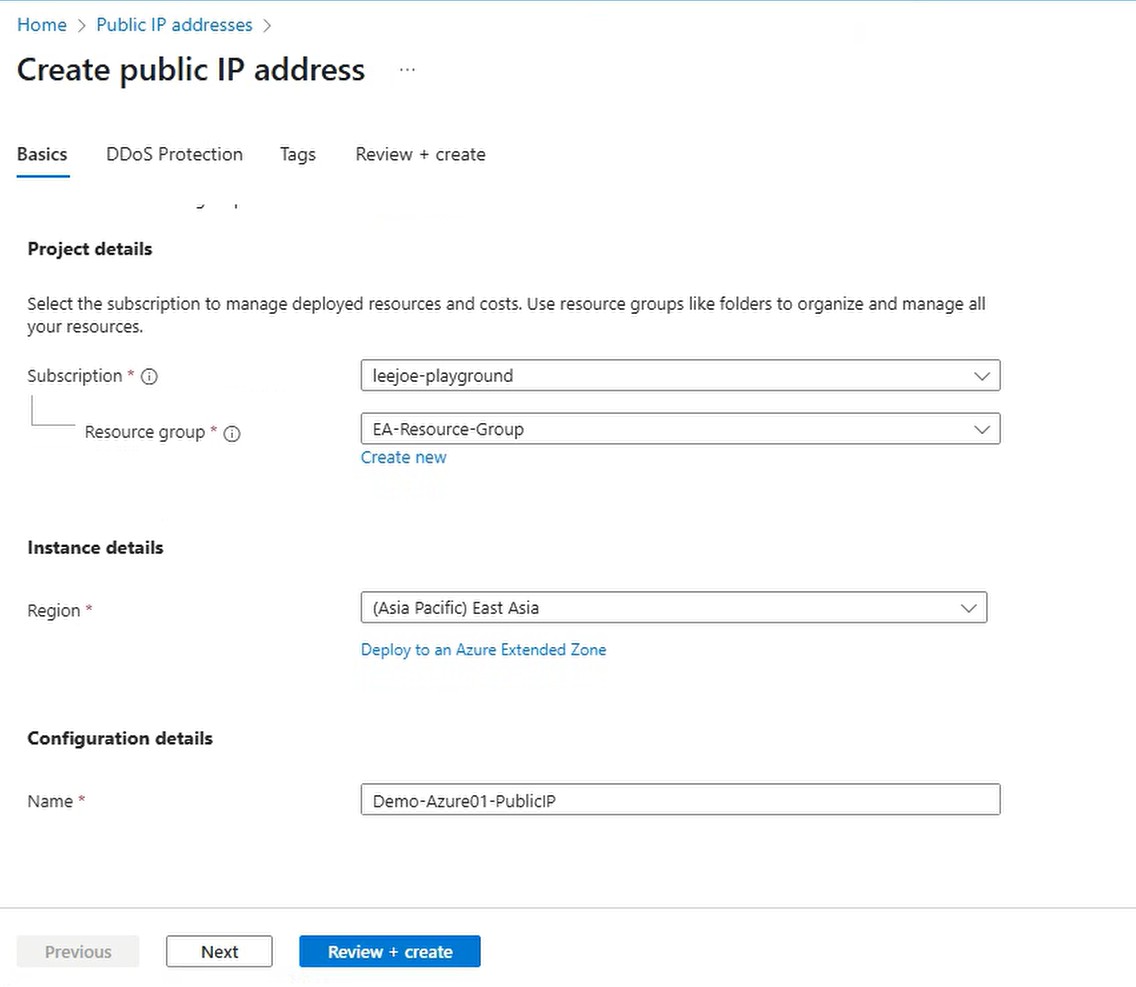Go to the Review + create tab
Image resolution: width=1136 pixels, height=987 pixels.
420,155
